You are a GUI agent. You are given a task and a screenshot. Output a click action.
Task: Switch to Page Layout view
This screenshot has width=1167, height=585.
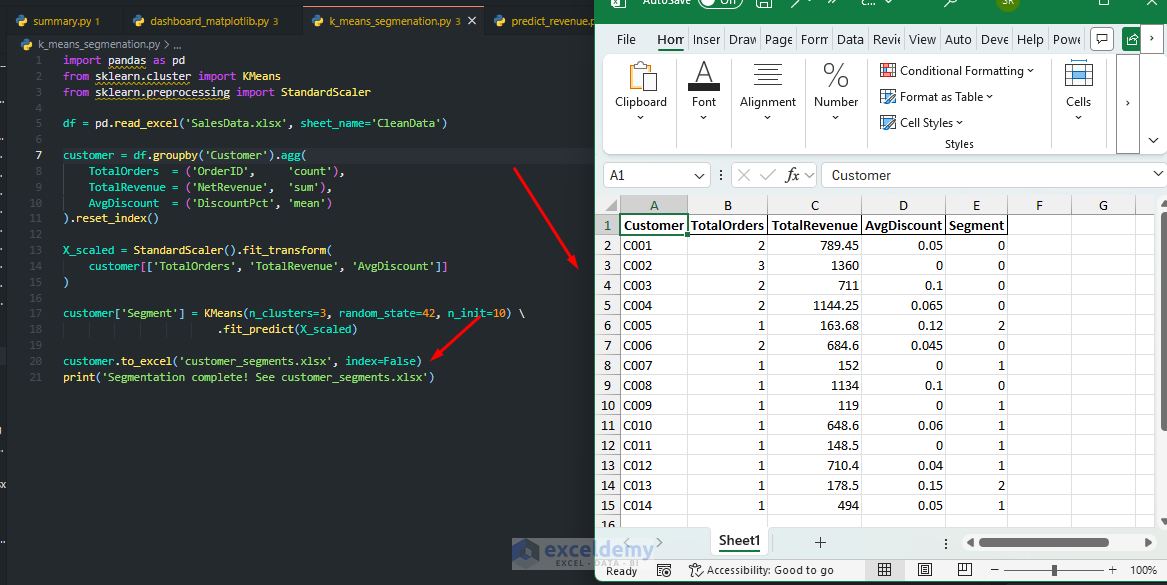point(925,569)
